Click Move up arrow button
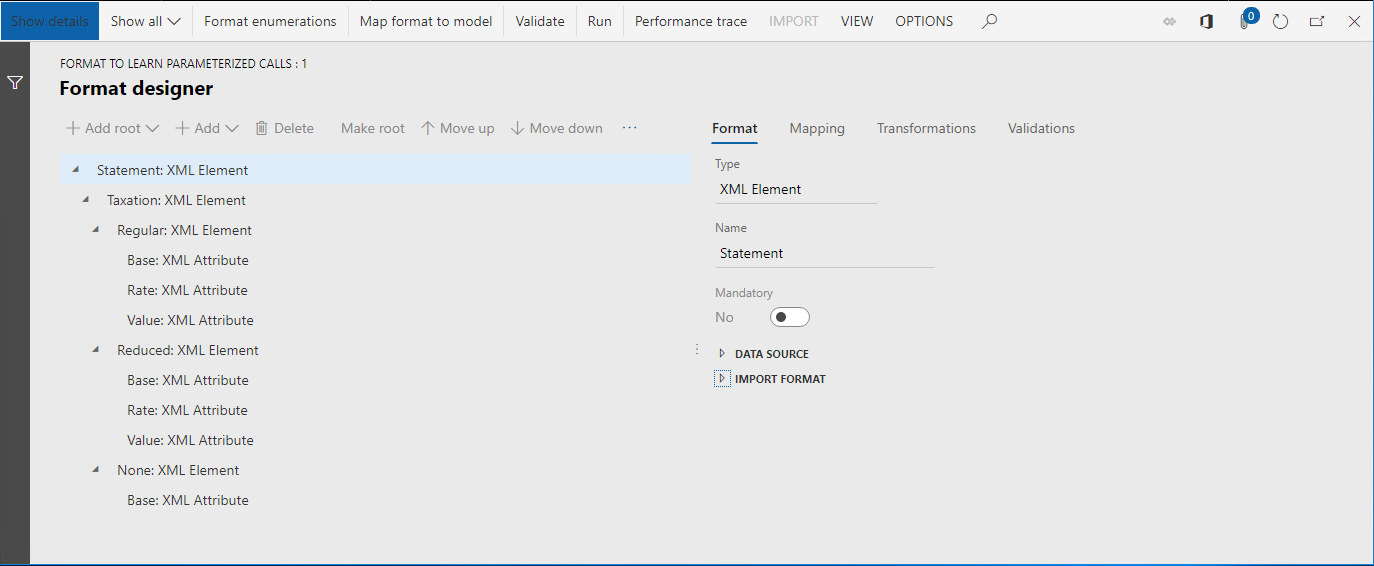Screen dimensions: 1374x566 coord(457,128)
